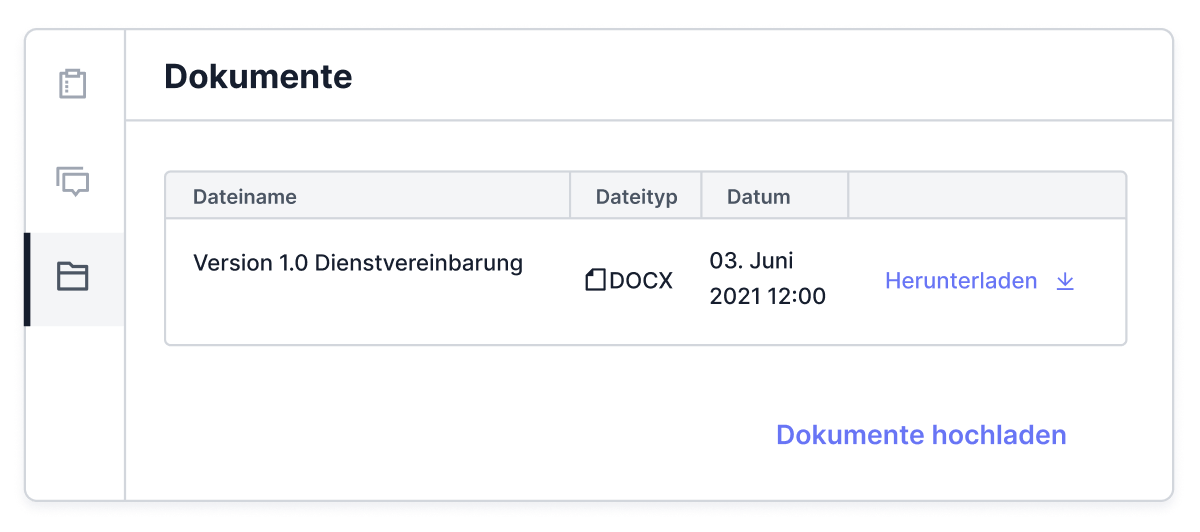Click the empty actions column header
Screen dimensions: 1200x532
click(987, 195)
